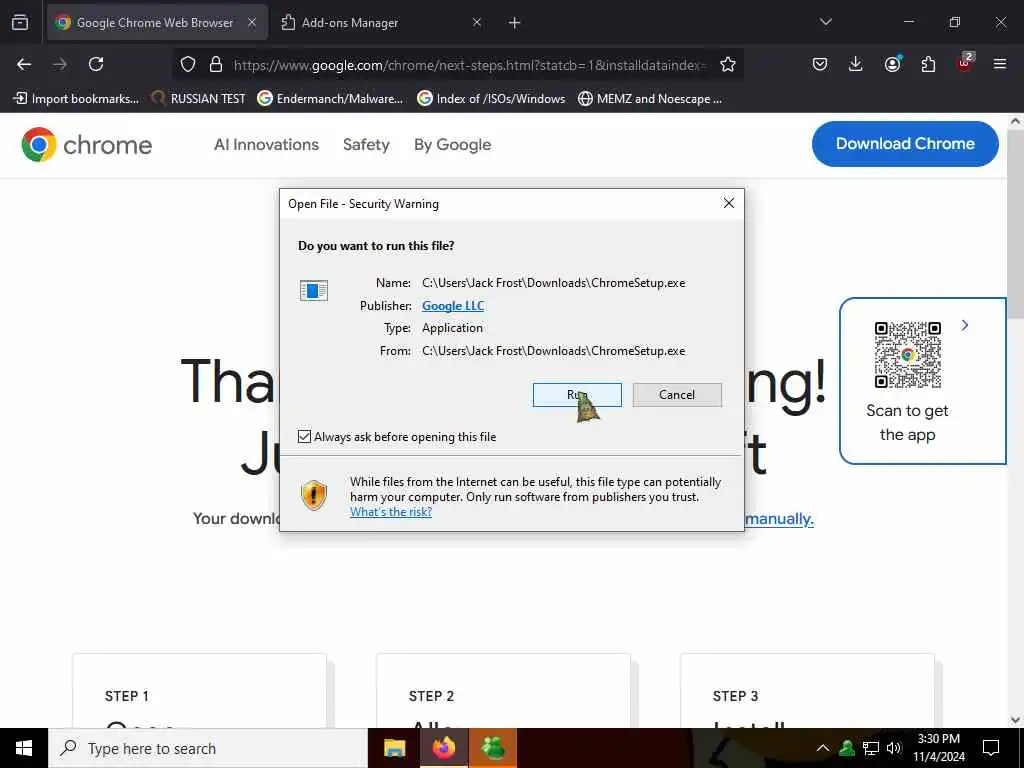Image resolution: width=1024 pixels, height=768 pixels.
Task: Click the green user tray icon
Action: point(847,748)
